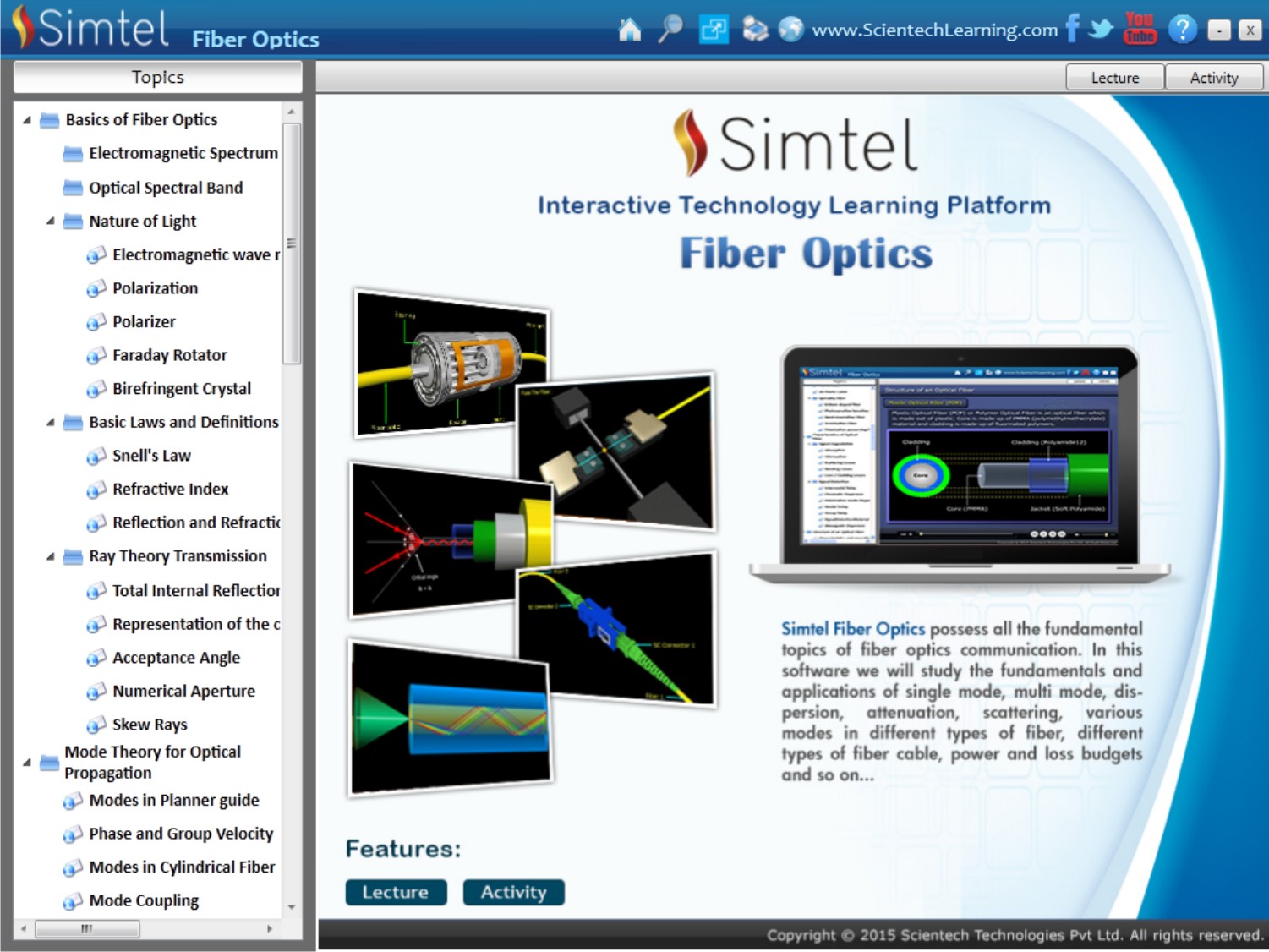1269x952 pixels.
Task: Click page icon beside Snell's Law
Action: pyautogui.click(x=96, y=457)
